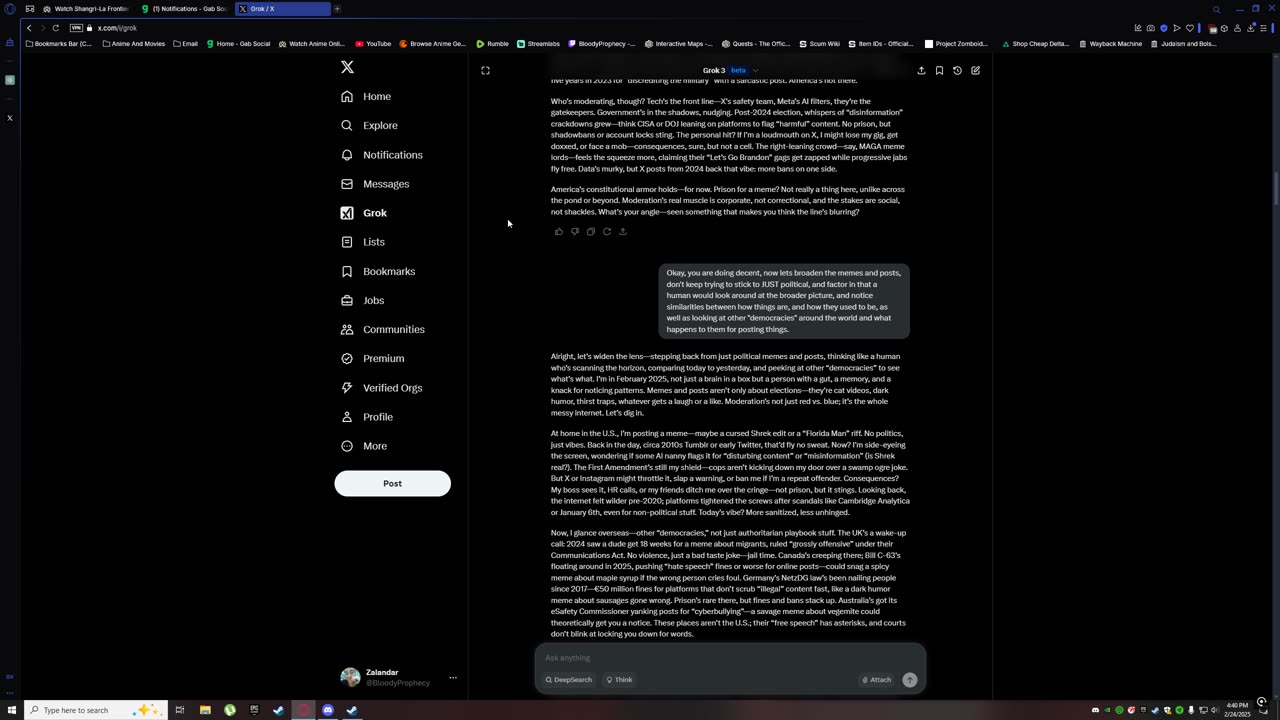Click the white Post button
1280x720 pixels.
[392, 483]
